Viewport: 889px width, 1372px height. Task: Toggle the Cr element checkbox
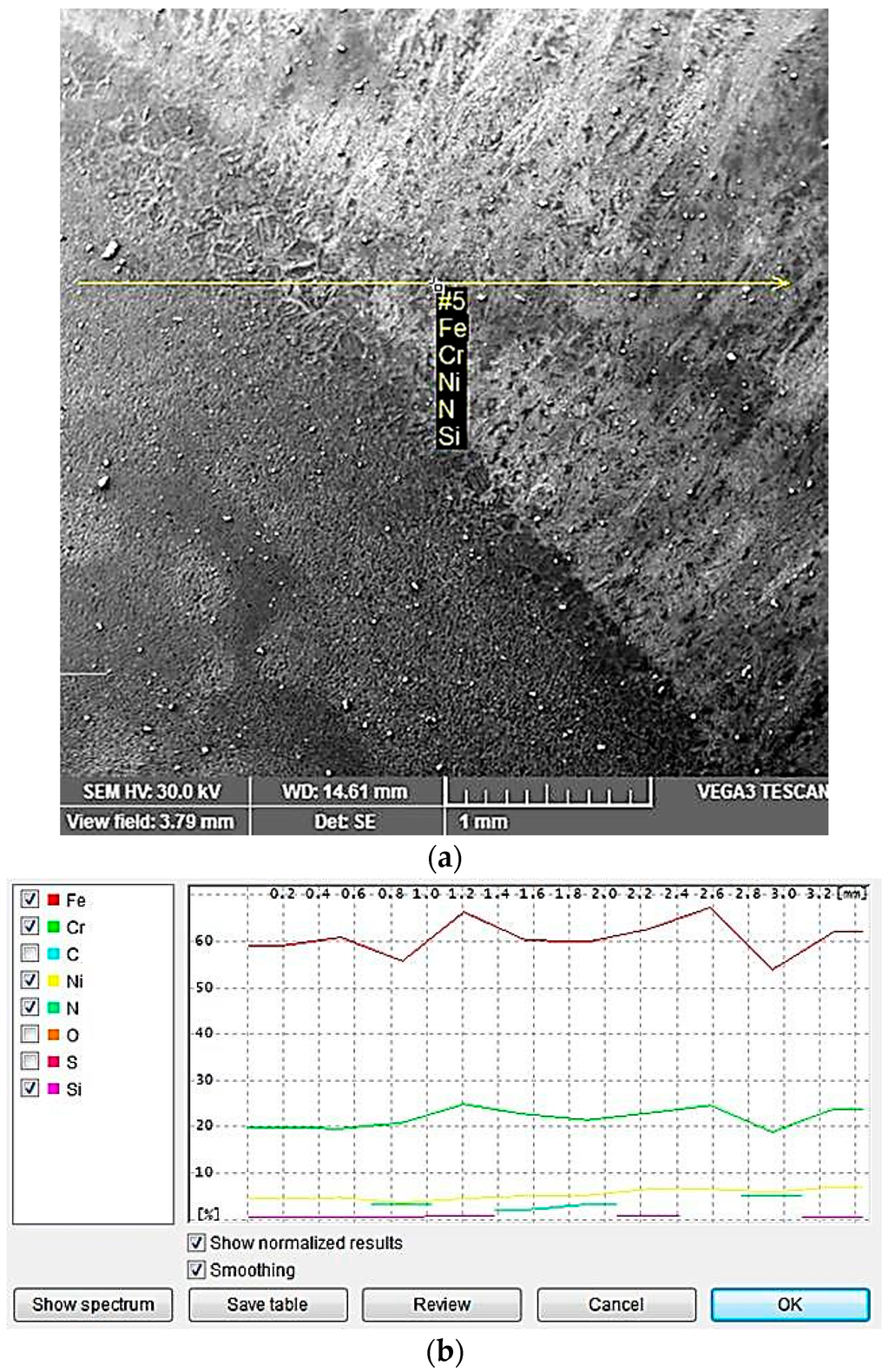[x=30, y=927]
